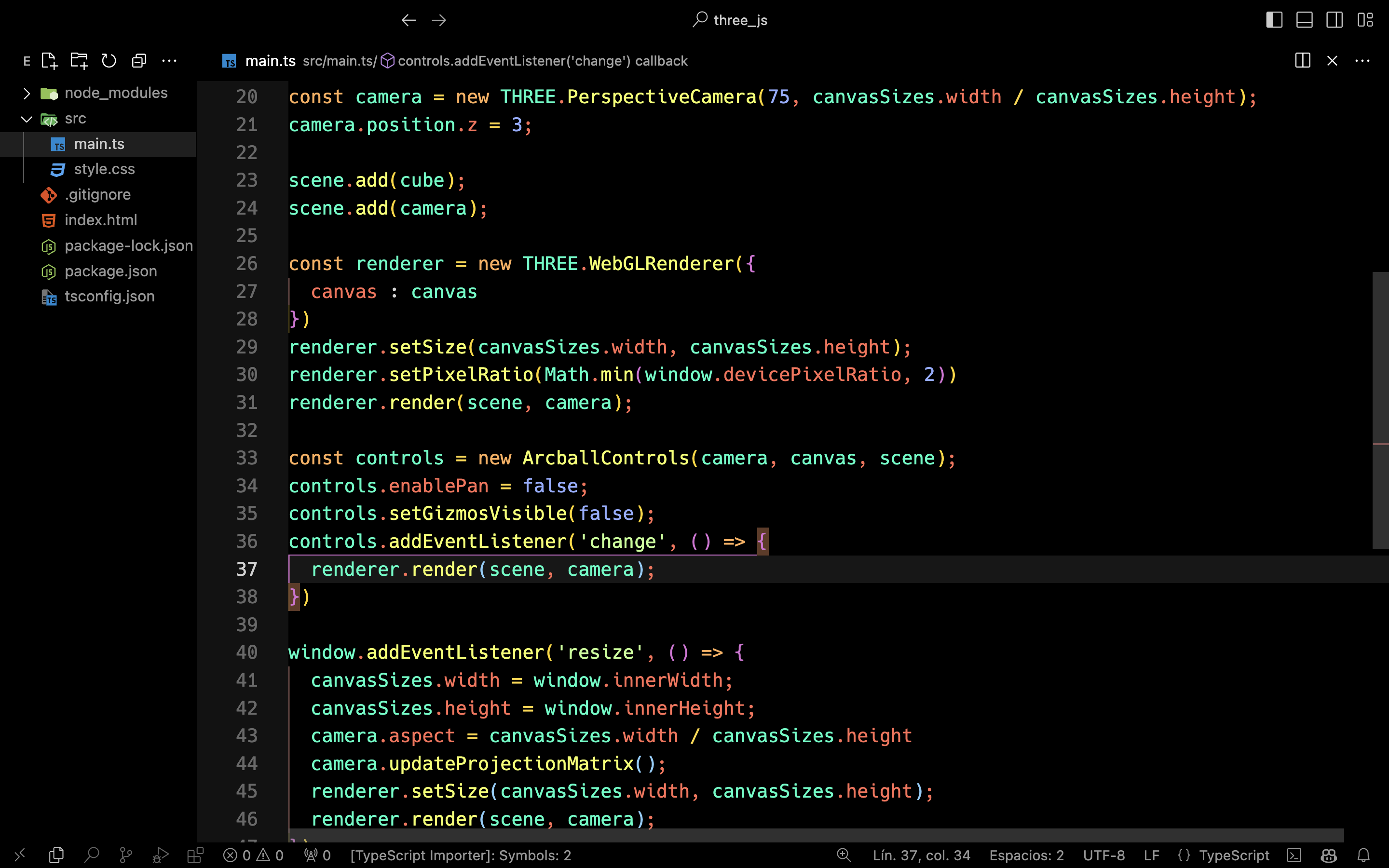This screenshot has width=1389, height=868.
Task: Click src/main.ts breadcrumb path
Action: click(x=340, y=61)
